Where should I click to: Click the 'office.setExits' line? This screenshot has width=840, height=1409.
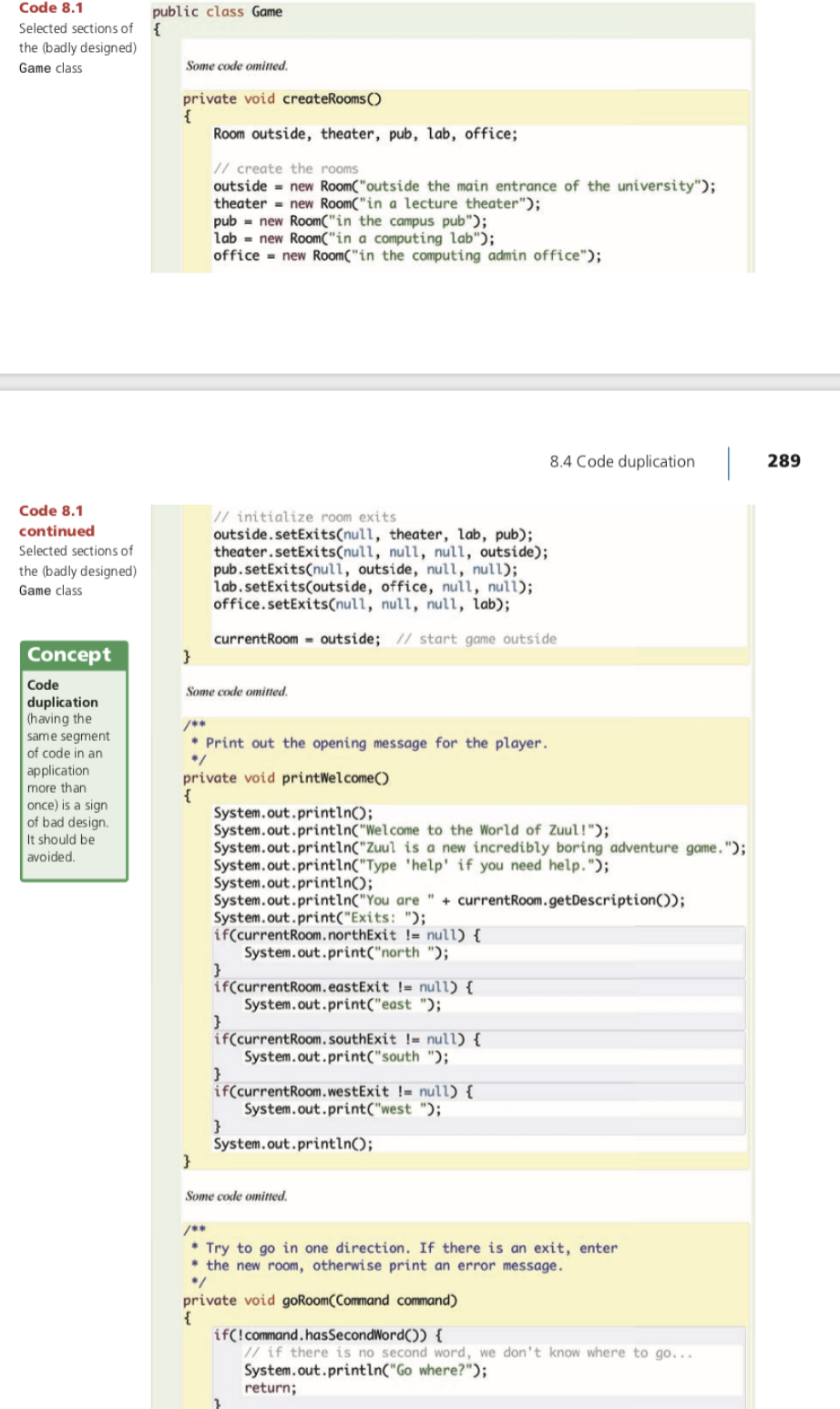point(362,603)
